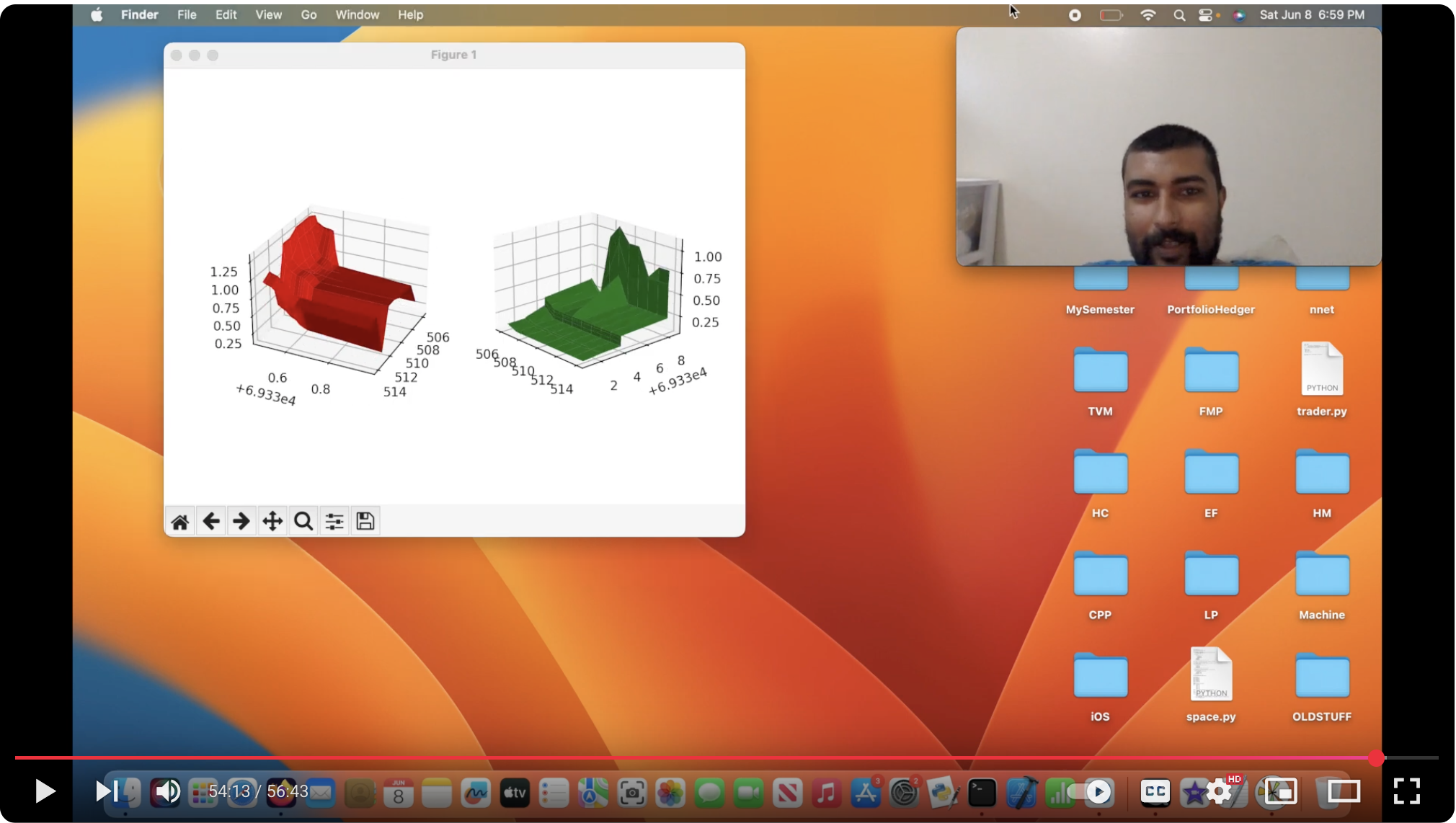Open the trader.py file on the desktop
The image size is (1456, 823).
pyautogui.click(x=1322, y=379)
